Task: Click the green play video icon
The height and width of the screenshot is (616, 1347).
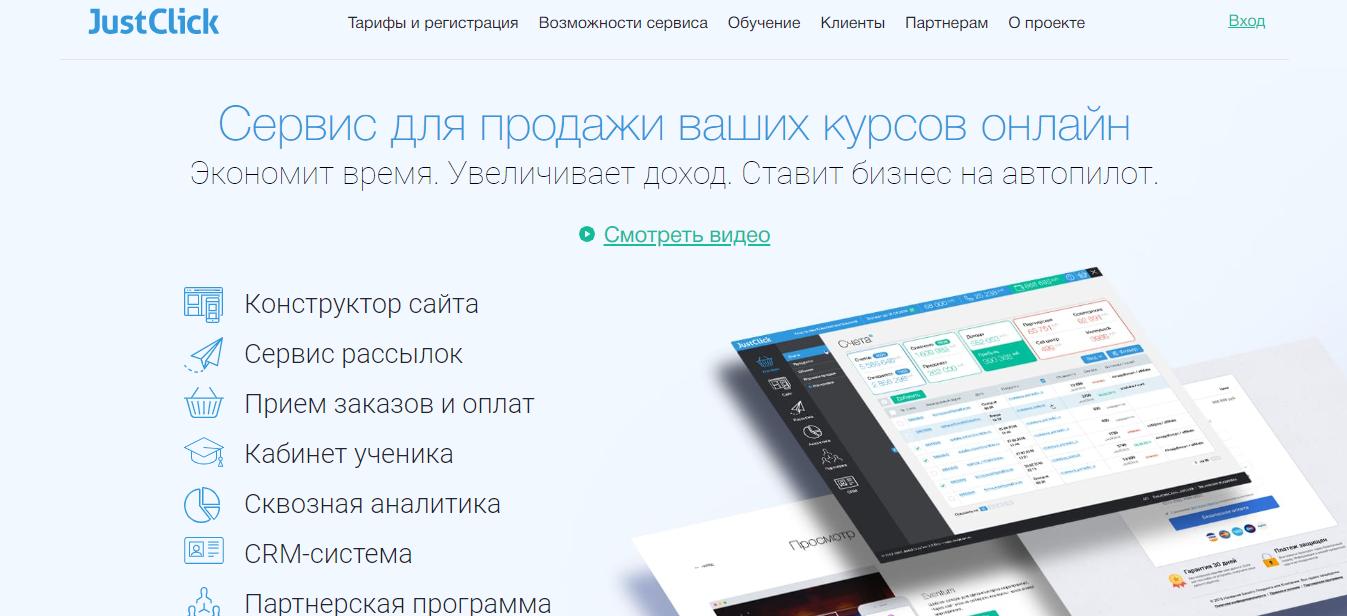Action: coord(587,235)
